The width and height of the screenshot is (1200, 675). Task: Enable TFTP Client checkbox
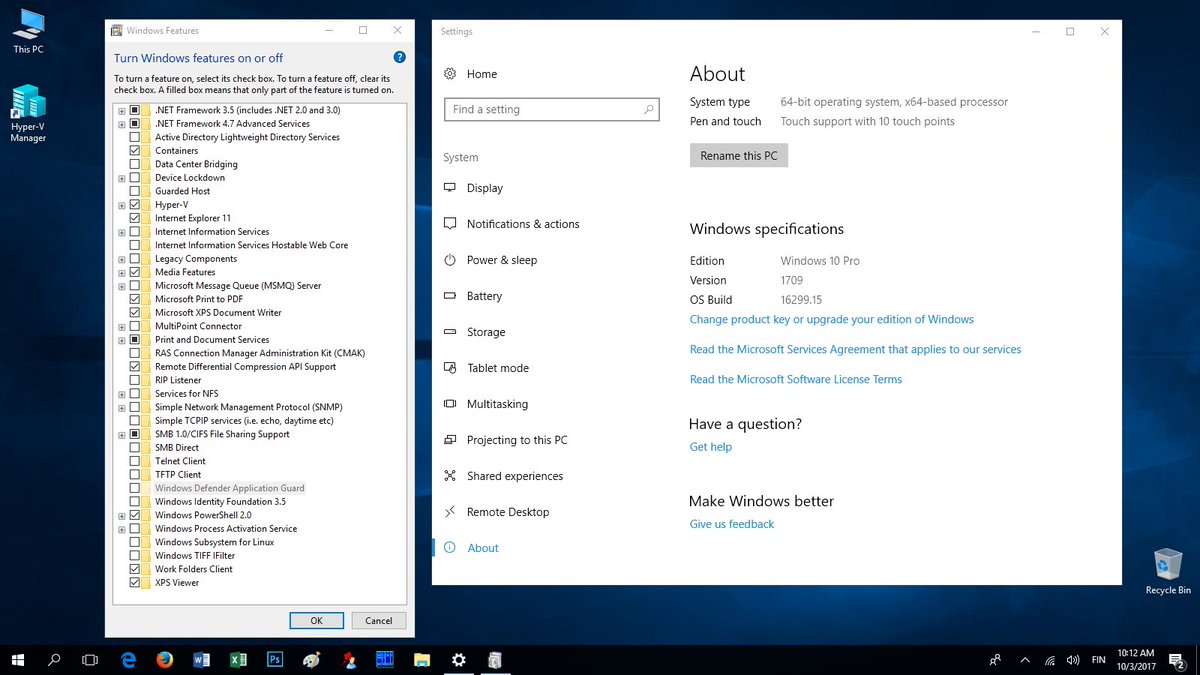[x=134, y=475]
